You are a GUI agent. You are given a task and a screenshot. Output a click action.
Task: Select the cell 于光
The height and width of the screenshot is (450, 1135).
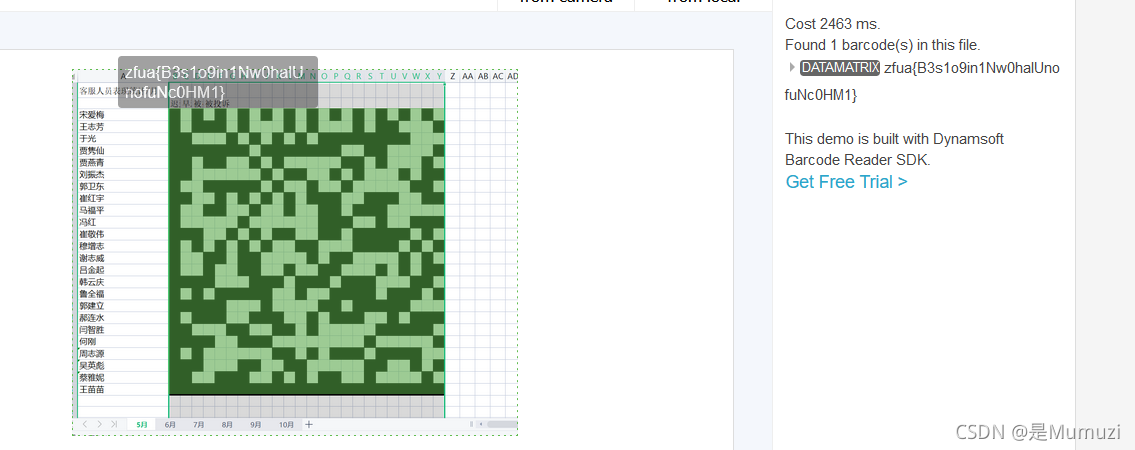[x=123, y=139]
